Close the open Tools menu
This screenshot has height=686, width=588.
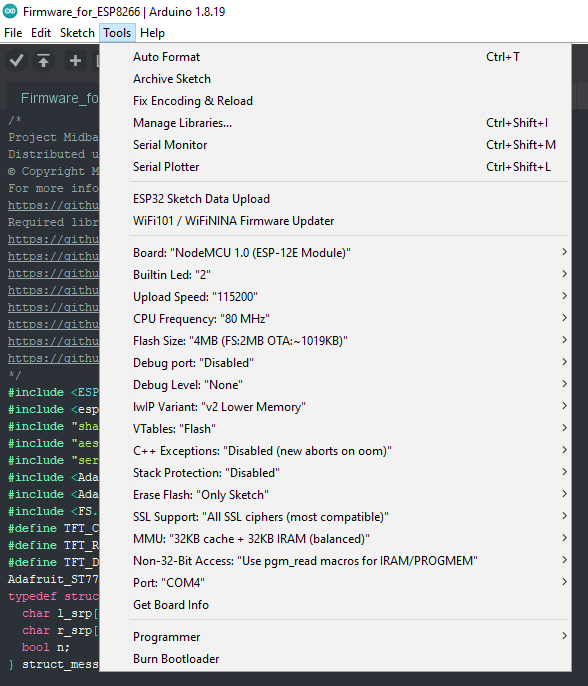(117, 33)
